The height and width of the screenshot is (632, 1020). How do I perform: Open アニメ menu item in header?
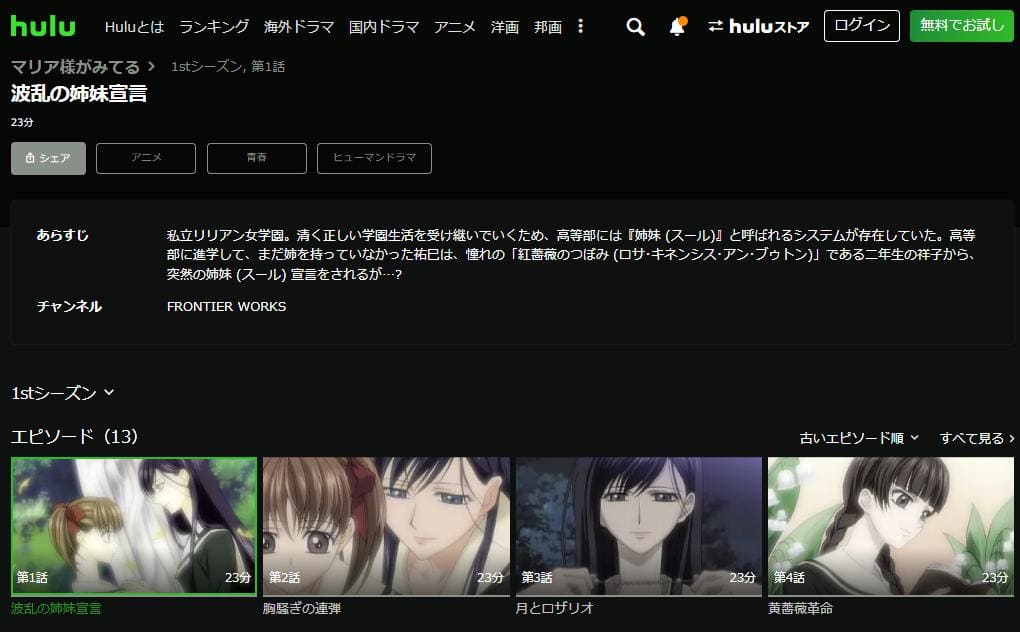coord(455,27)
